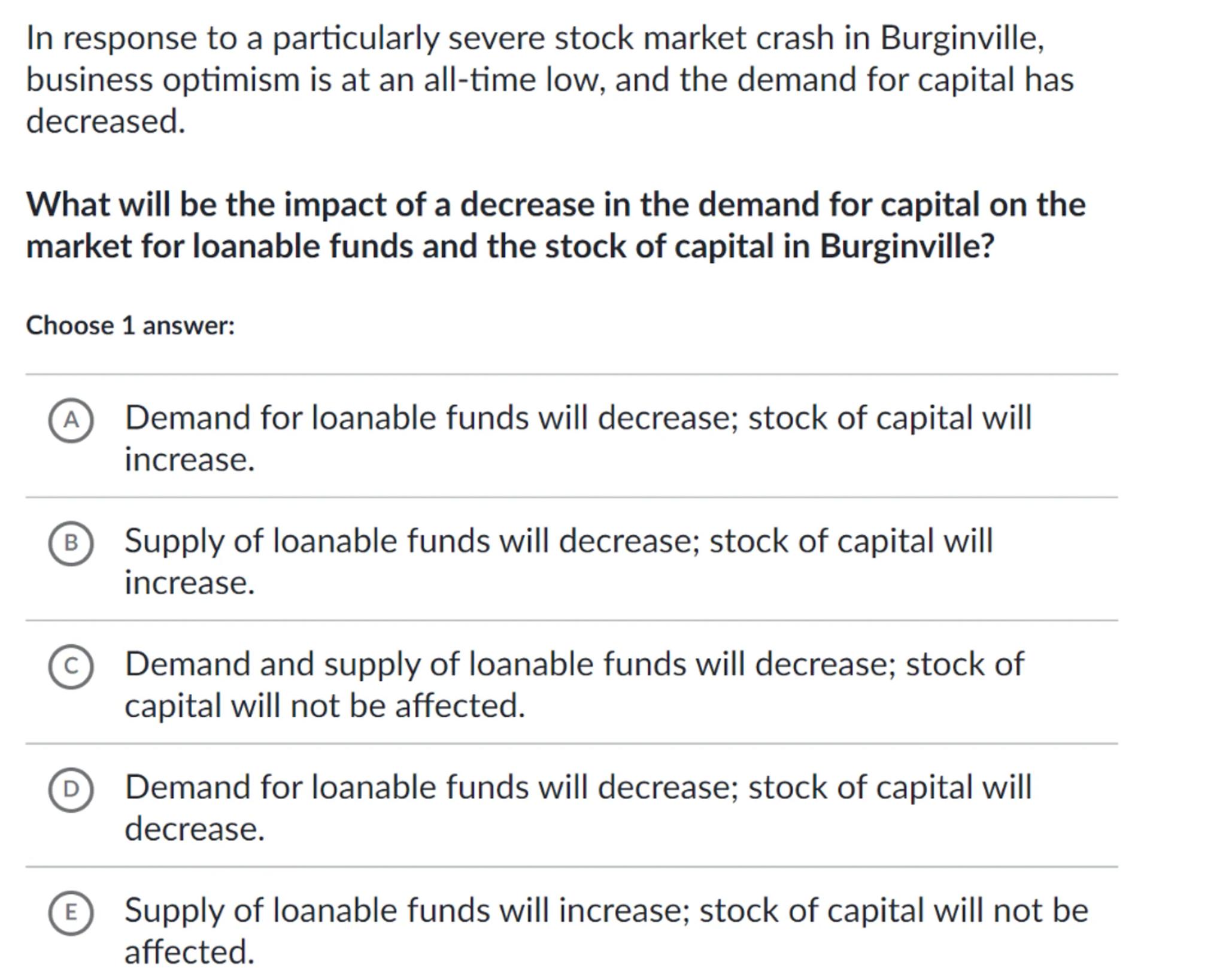Select radio button A
This screenshot has width=1226, height=980.
pos(71,420)
